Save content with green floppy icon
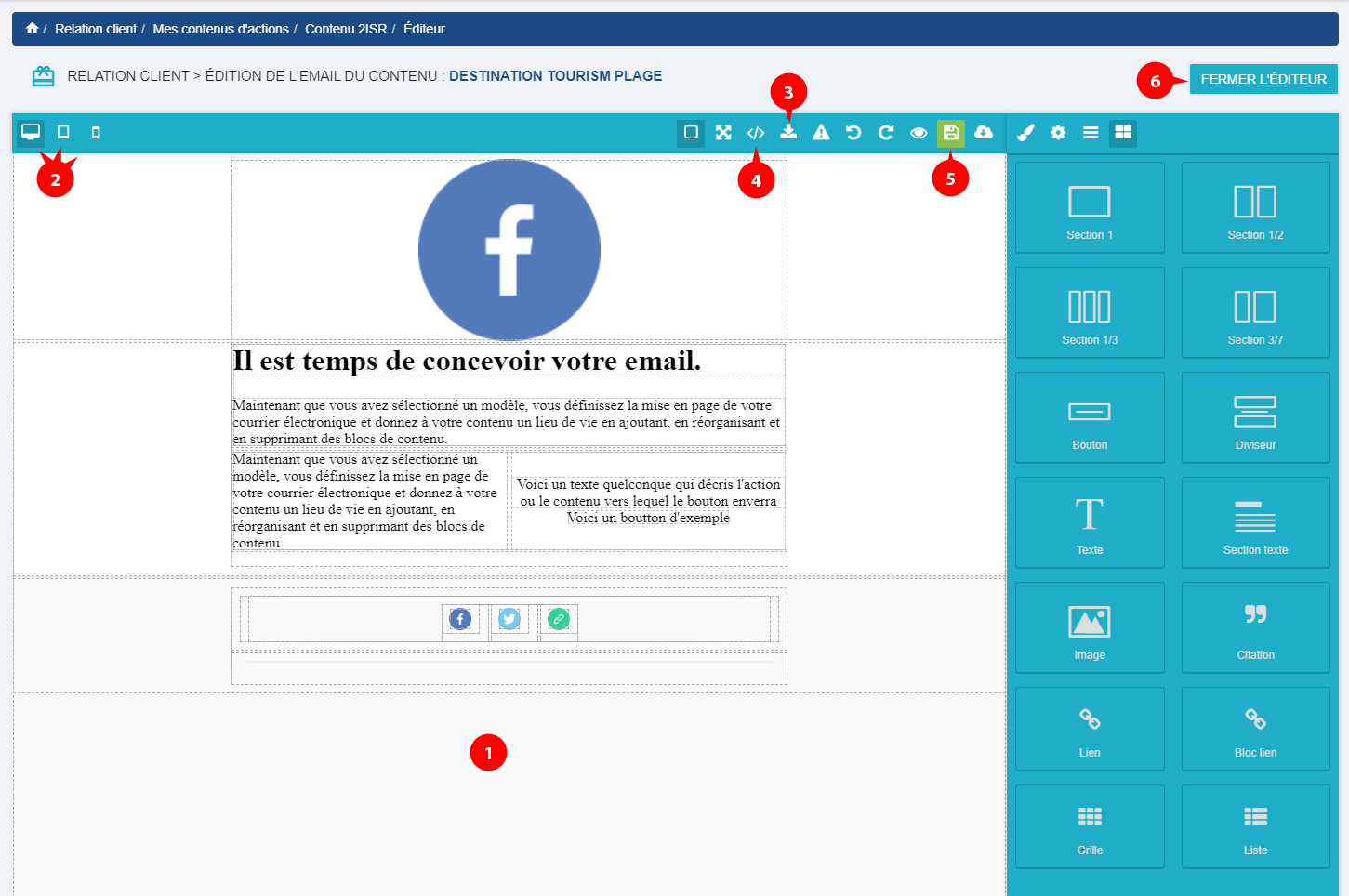The width and height of the screenshot is (1349, 896). click(x=950, y=133)
